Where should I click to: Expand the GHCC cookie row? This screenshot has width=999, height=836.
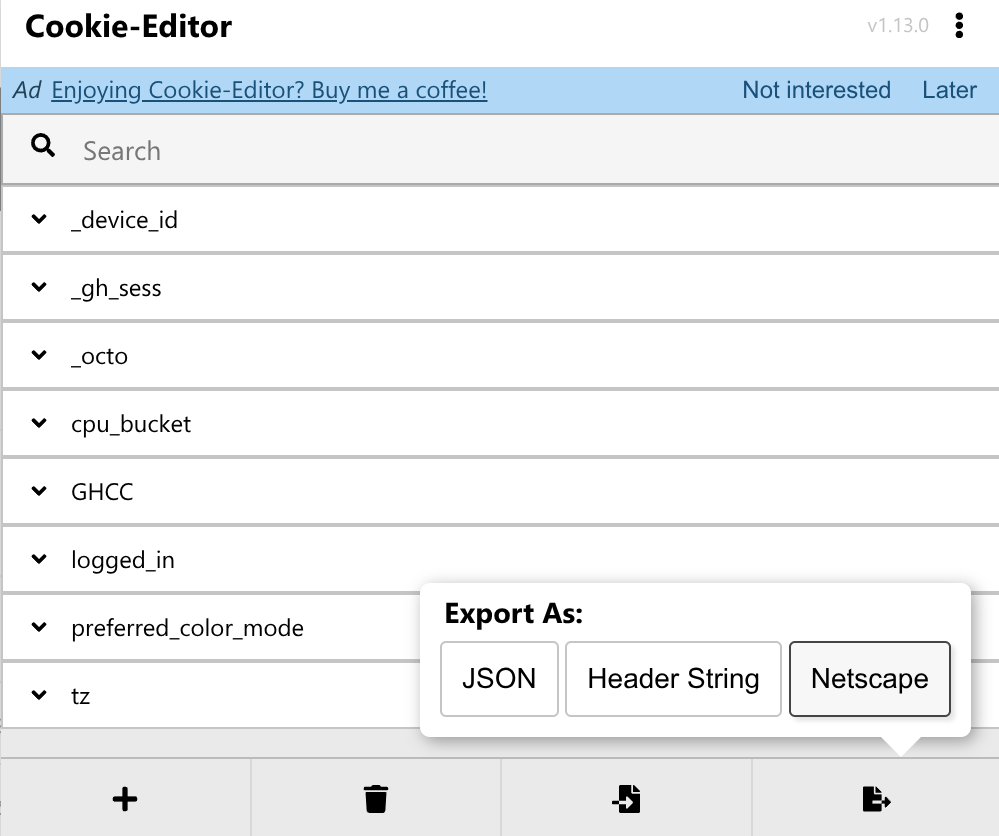pyautogui.click(x=500, y=492)
